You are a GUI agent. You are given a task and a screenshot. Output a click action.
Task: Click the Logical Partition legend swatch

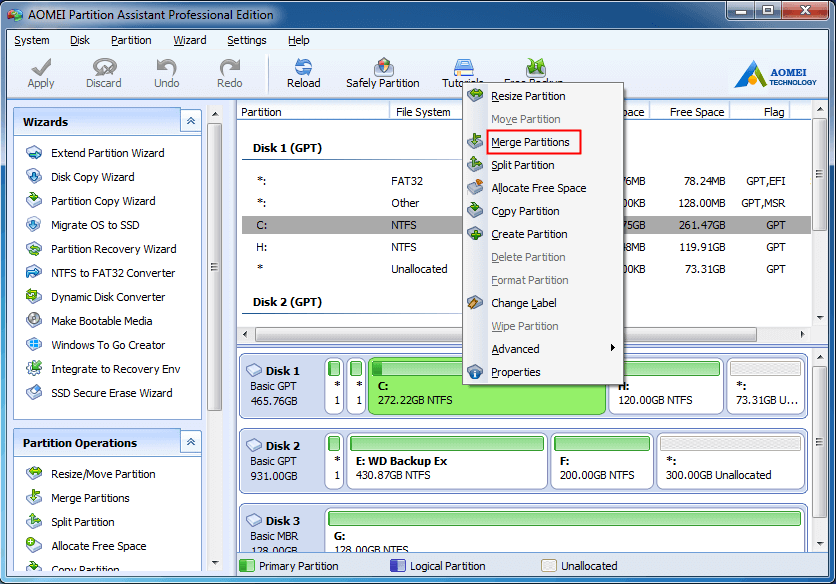coord(398,565)
